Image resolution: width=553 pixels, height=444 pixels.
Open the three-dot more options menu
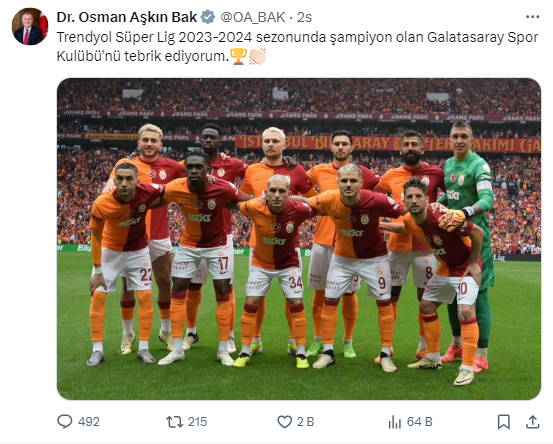click(x=533, y=17)
